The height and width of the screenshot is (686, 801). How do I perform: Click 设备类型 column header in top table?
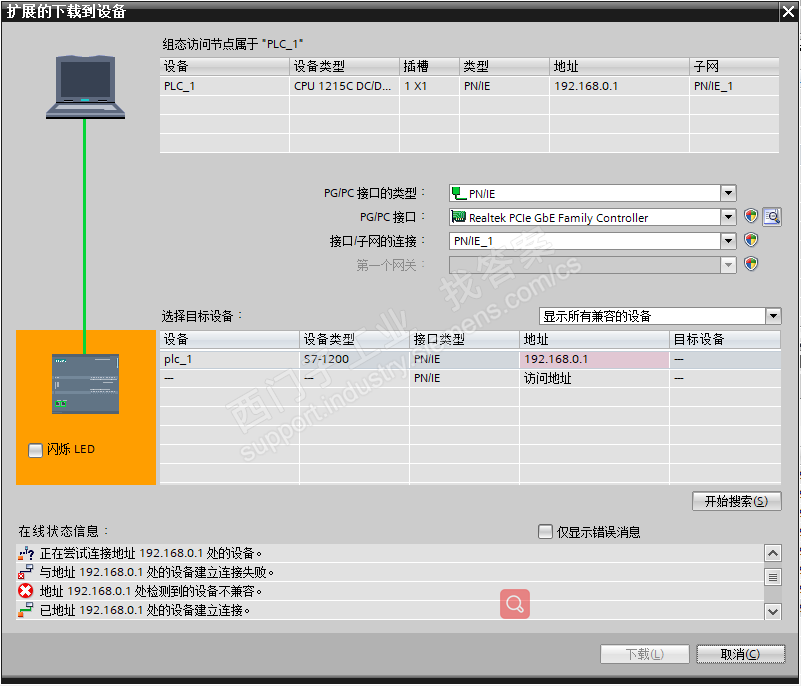[x=344, y=66]
